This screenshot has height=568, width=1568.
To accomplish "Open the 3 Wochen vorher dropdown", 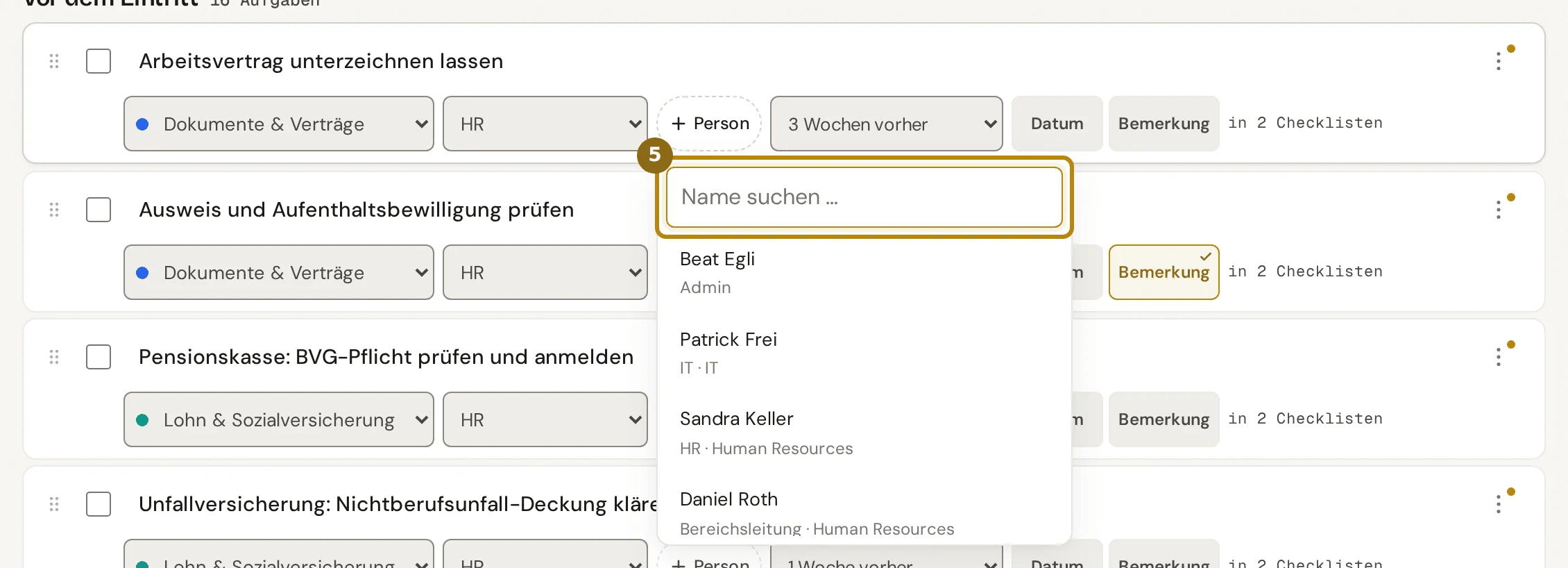I will (887, 124).
